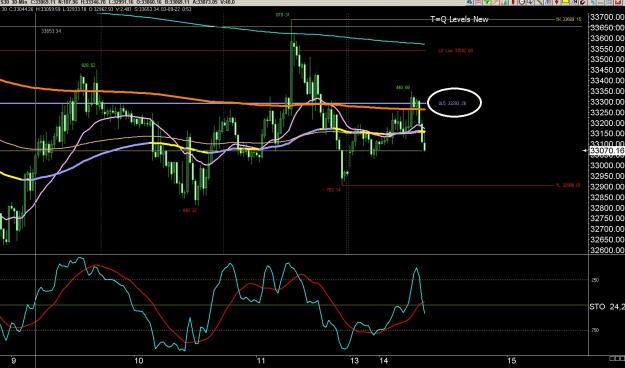The width and height of the screenshot is (625, 368).
Task: Click the circled minus toolbar icon
Action: 522,2
